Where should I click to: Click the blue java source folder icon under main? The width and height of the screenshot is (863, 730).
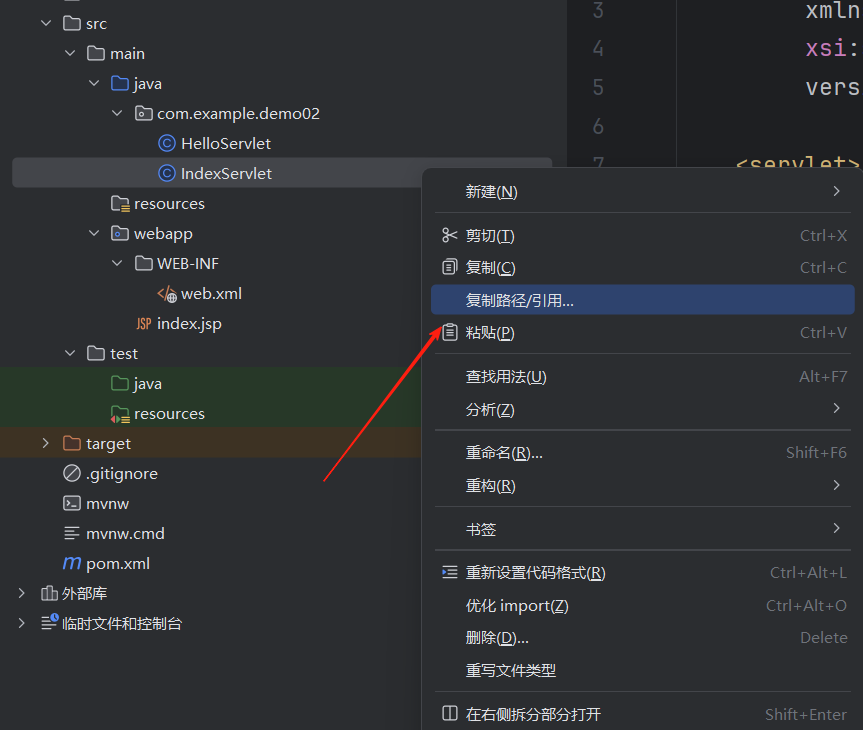click(x=119, y=84)
